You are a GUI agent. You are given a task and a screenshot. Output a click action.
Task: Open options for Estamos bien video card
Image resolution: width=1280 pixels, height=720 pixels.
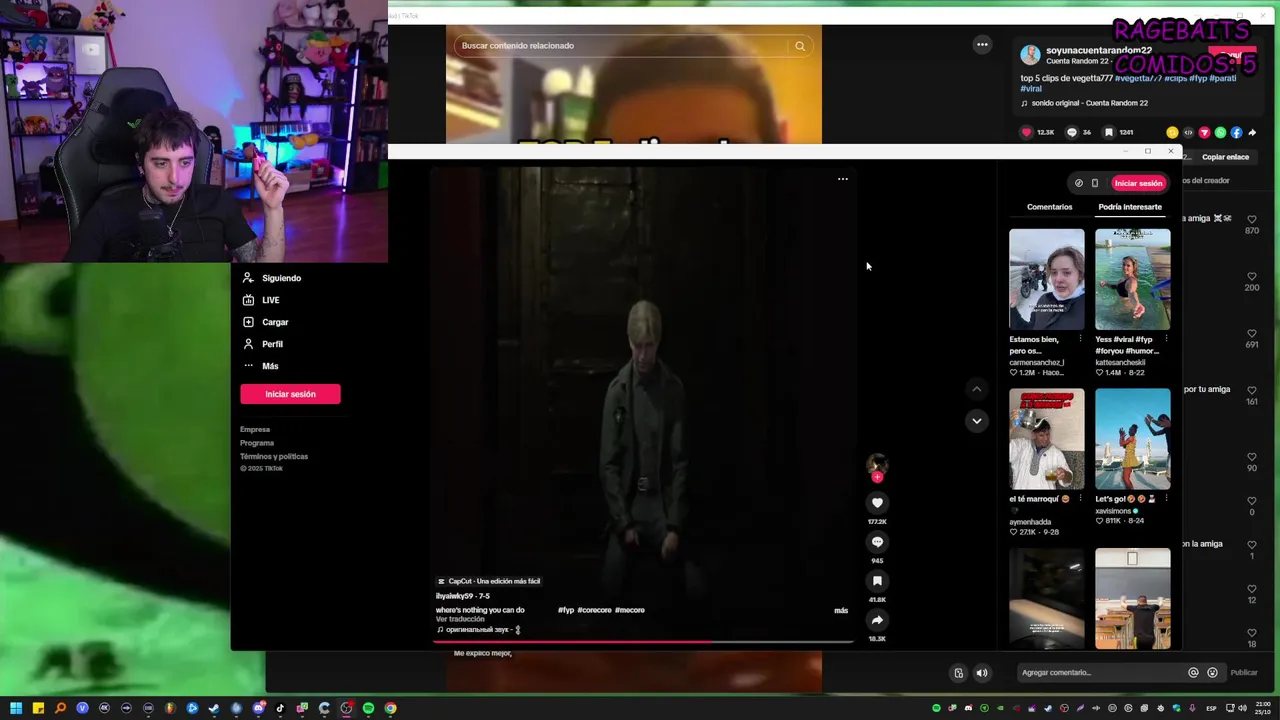(1080, 339)
